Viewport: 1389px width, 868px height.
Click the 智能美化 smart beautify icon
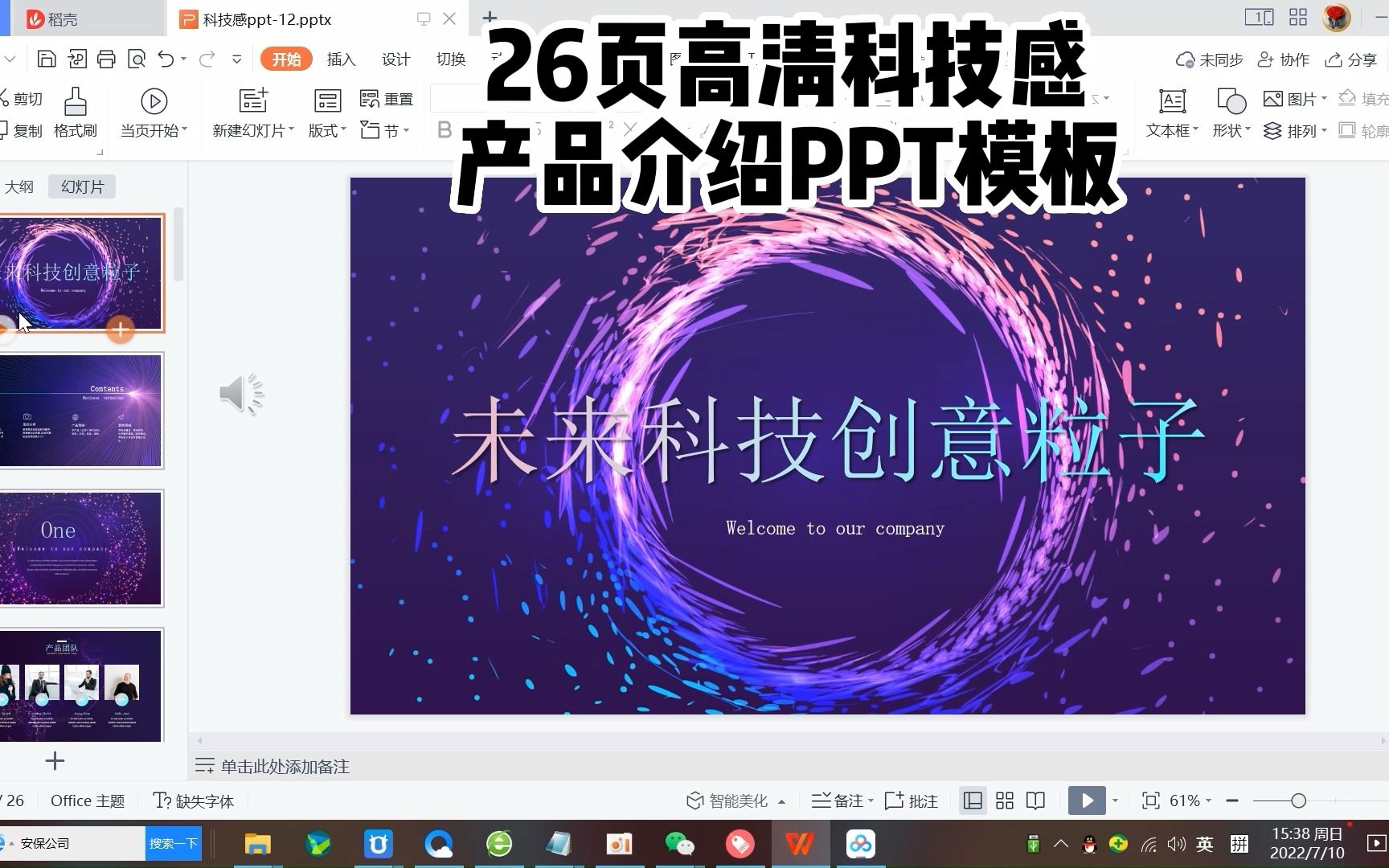click(x=694, y=800)
